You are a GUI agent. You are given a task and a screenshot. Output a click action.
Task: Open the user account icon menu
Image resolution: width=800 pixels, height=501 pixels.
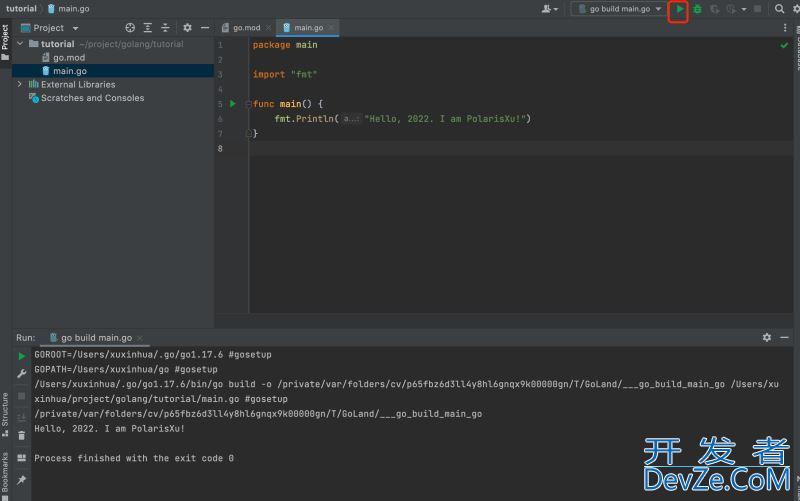549,9
